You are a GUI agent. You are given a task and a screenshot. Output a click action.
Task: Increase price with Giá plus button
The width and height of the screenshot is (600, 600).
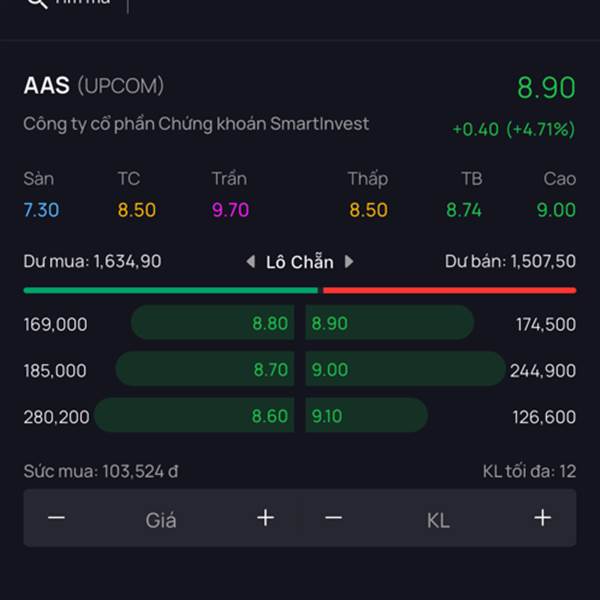[x=265, y=518]
